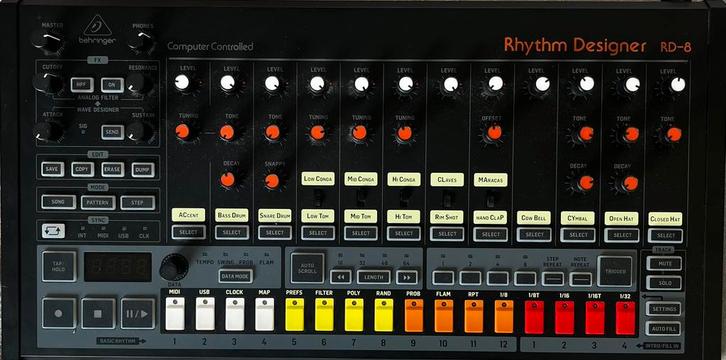Flip the Hi Conga / Hi Tom switch
Viewport: 726px width, 360px height.
tap(404, 199)
